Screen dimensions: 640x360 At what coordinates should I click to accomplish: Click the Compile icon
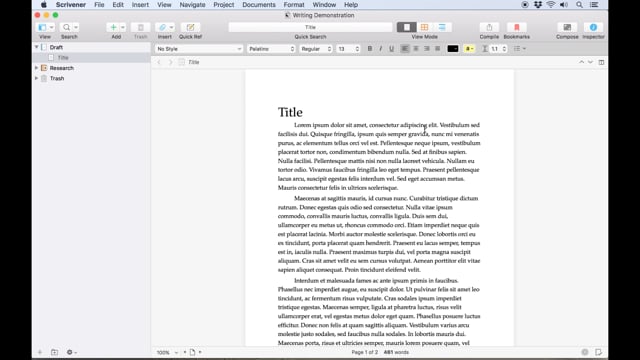point(489,27)
